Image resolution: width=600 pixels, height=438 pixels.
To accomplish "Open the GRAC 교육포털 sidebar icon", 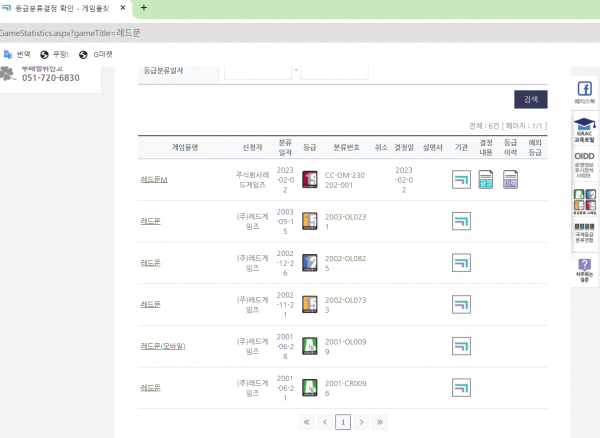I will click(x=584, y=131).
